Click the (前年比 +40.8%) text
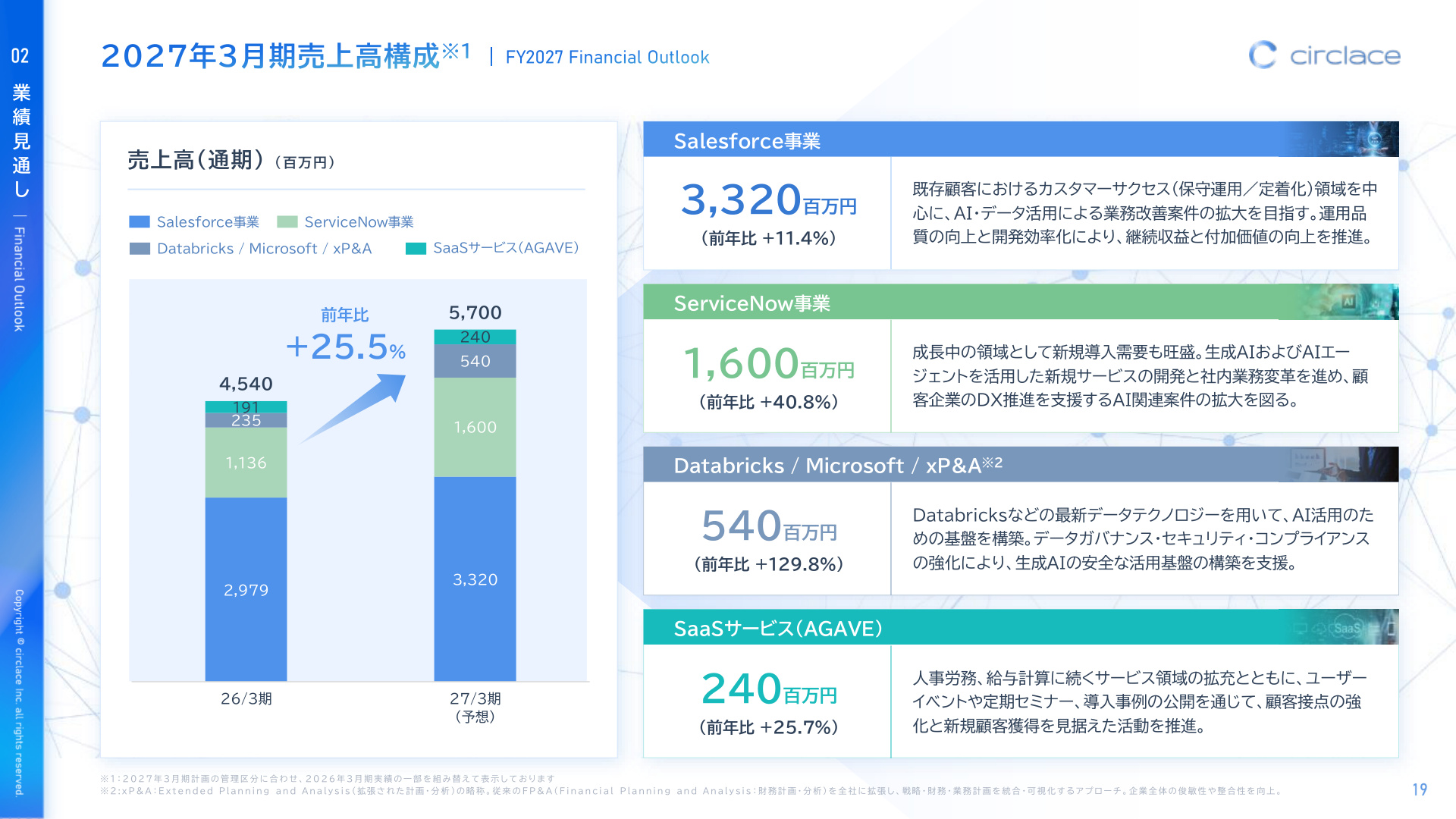Image resolution: width=1456 pixels, height=819 pixels. point(768,401)
